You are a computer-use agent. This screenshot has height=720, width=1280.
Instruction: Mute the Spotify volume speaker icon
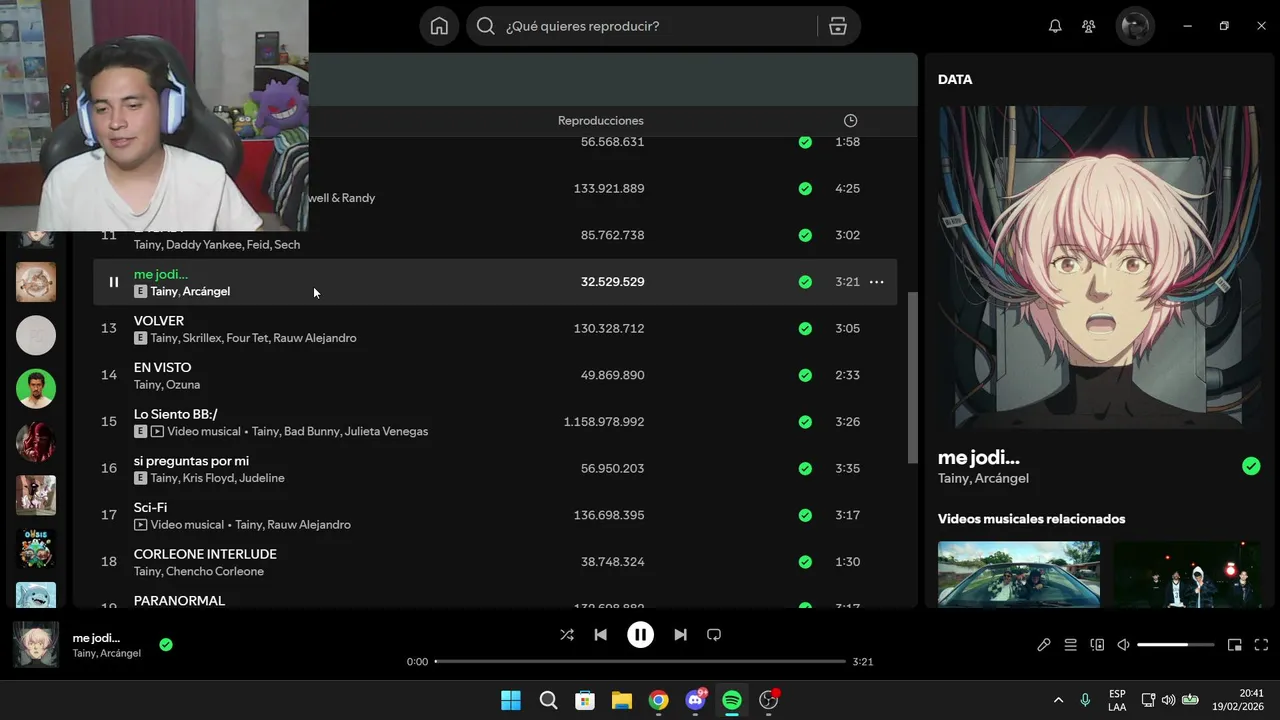pyautogui.click(x=1123, y=645)
